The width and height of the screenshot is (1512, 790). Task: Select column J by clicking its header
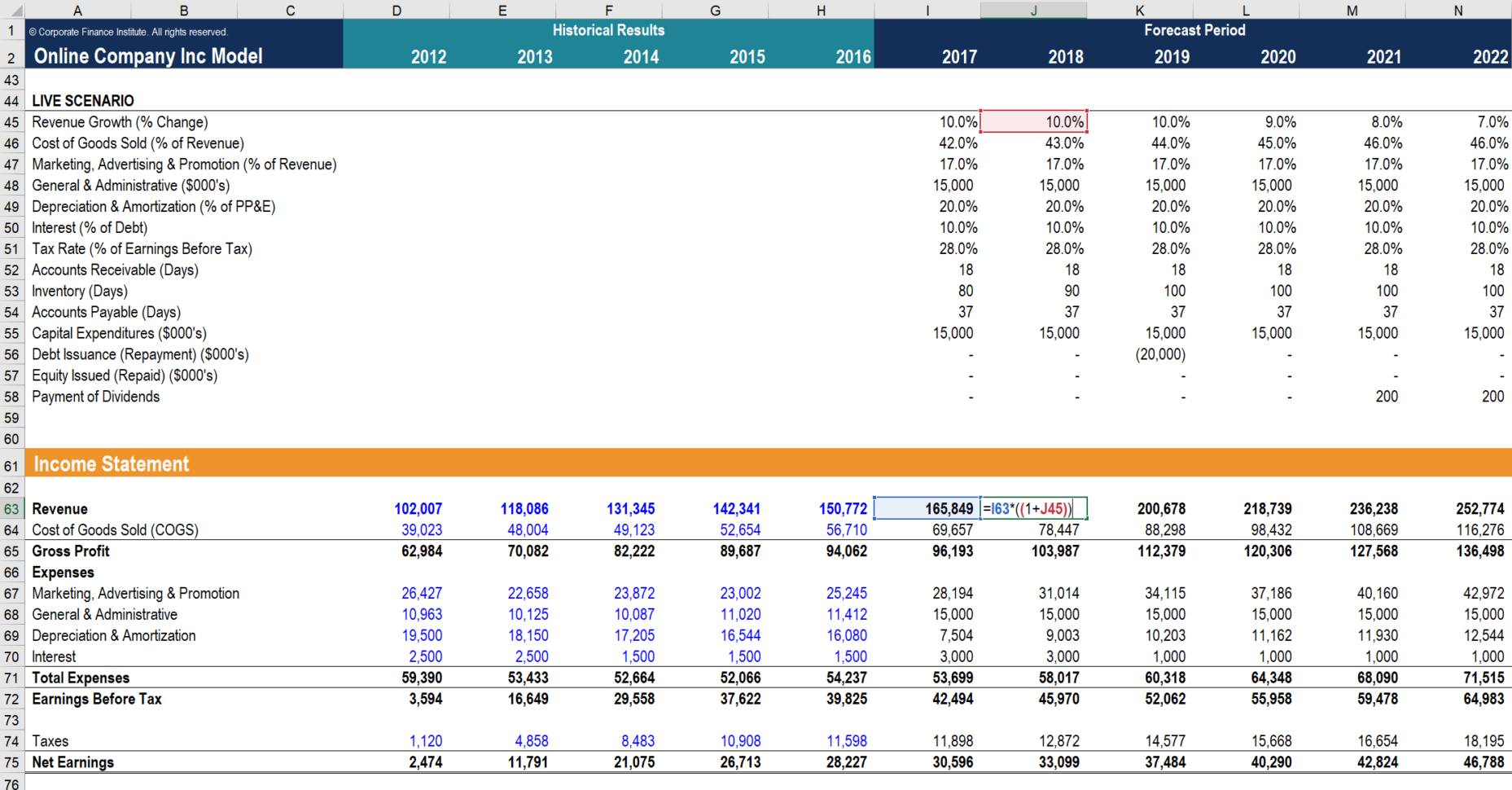point(1033,10)
